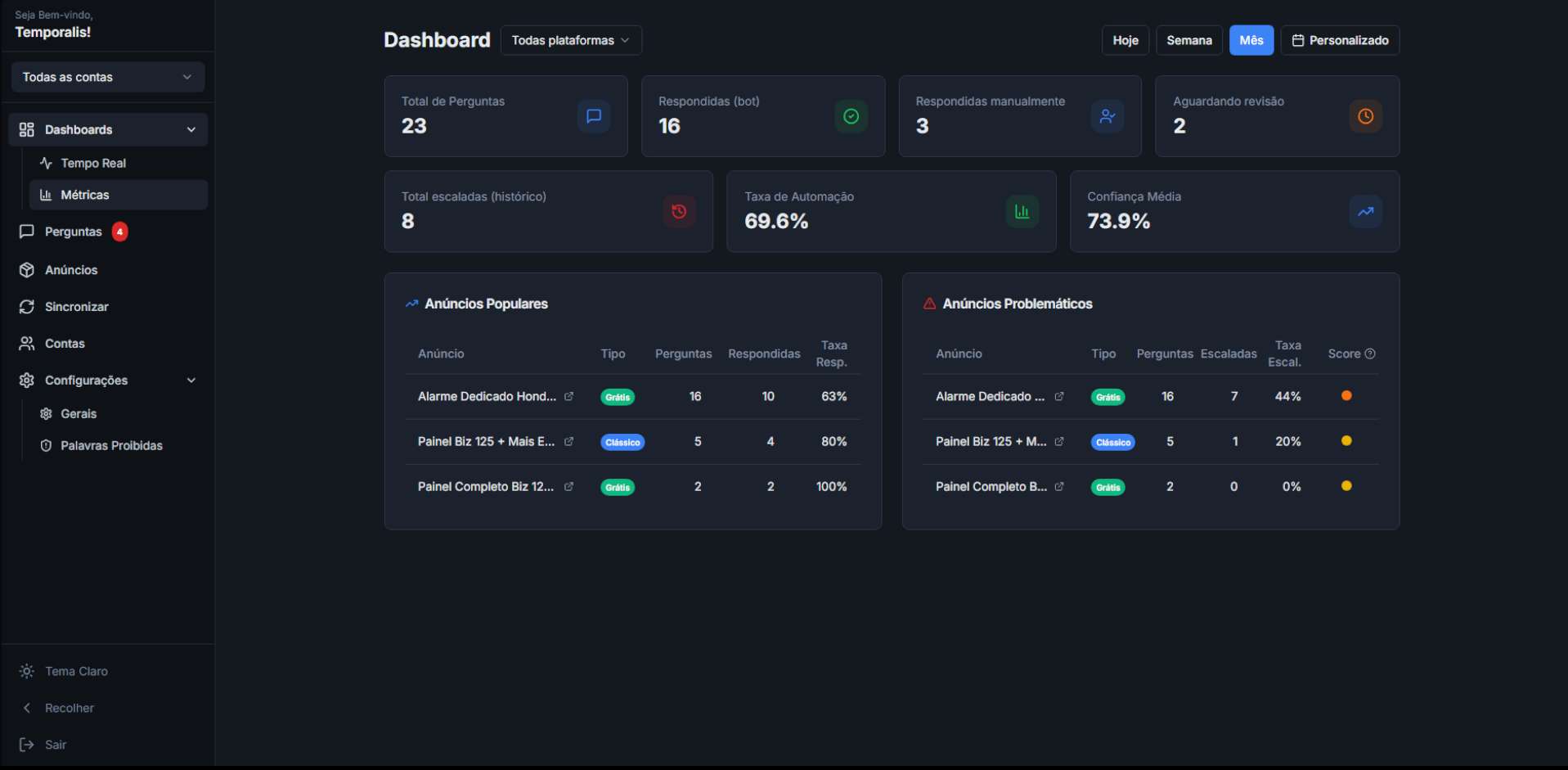Click the history icon in Total escaladas card
1568x770 pixels.
click(x=679, y=211)
